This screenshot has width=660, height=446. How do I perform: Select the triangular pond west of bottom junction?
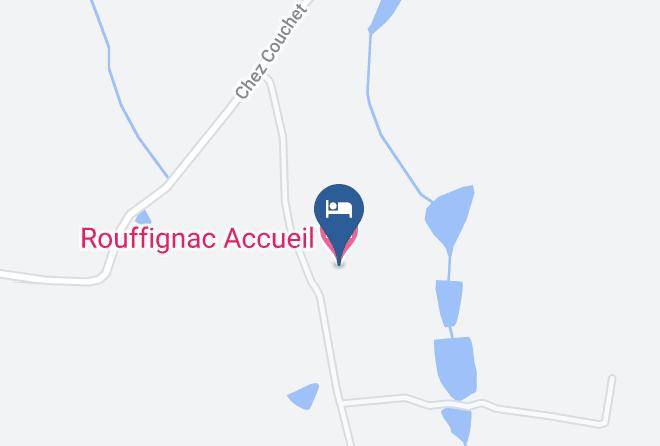[304, 396]
